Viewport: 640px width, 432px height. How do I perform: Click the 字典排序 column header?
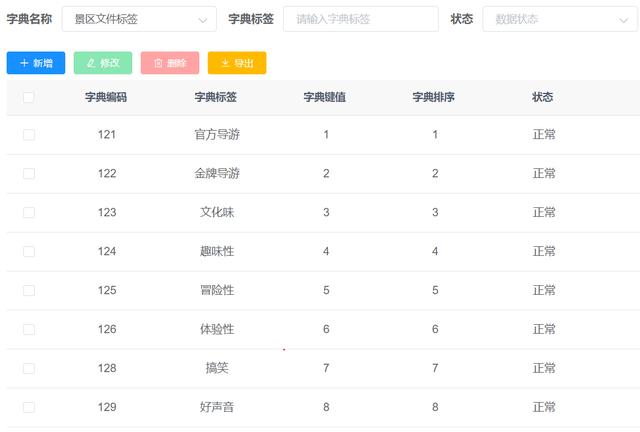pos(433,97)
